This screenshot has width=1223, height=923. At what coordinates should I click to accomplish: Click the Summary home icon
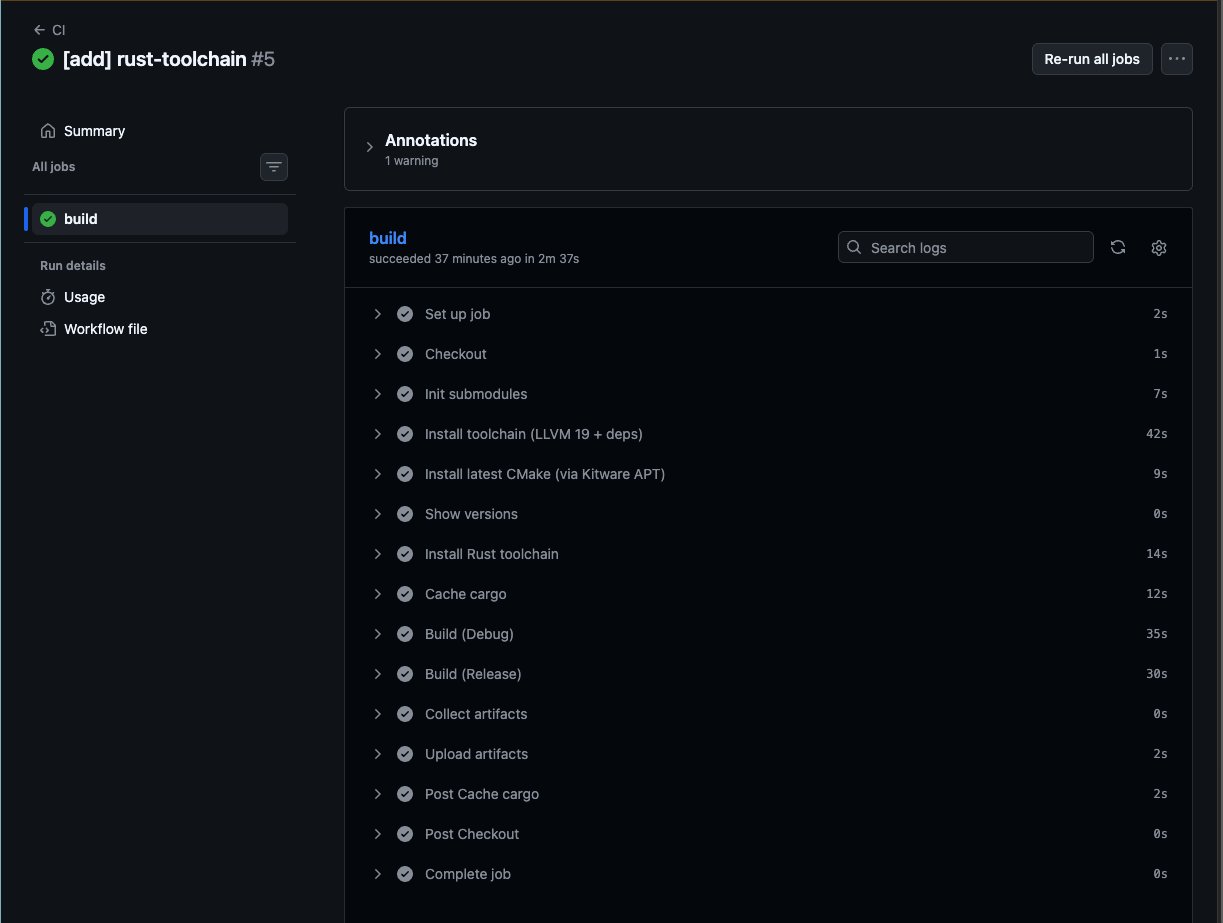point(47,131)
